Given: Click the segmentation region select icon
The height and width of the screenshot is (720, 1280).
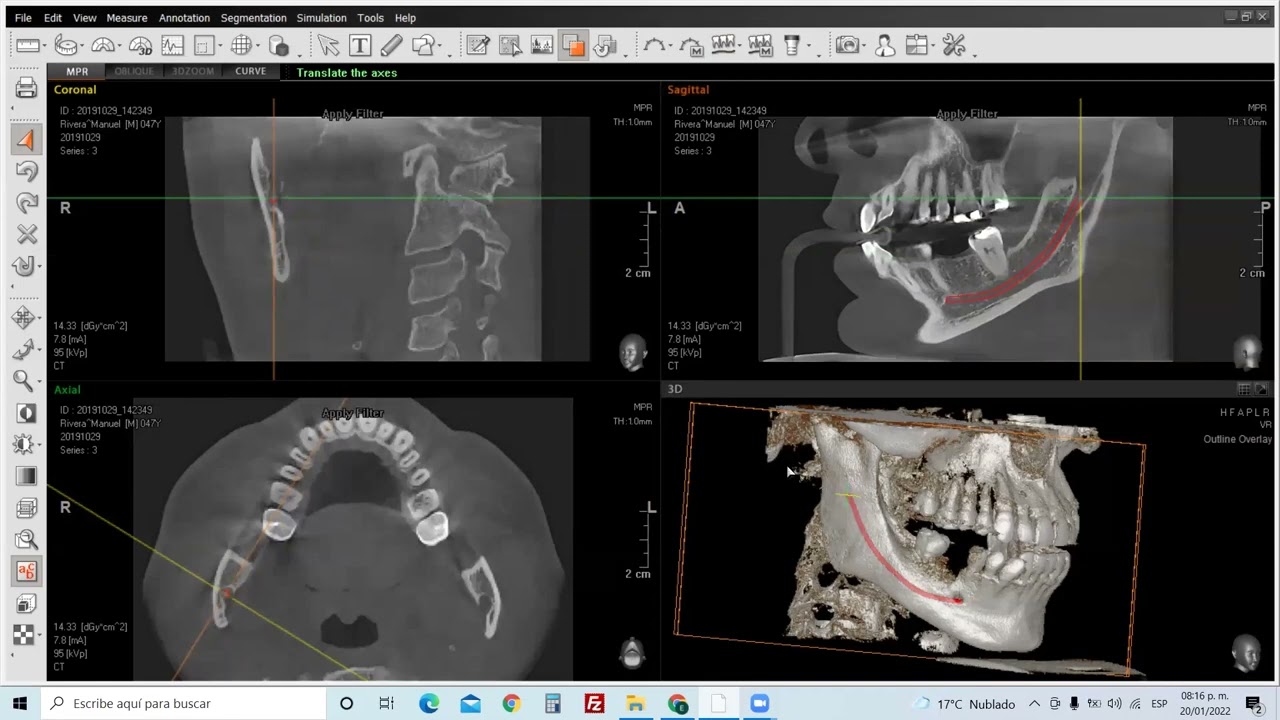Looking at the screenshot, I should click(x=510, y=45).
